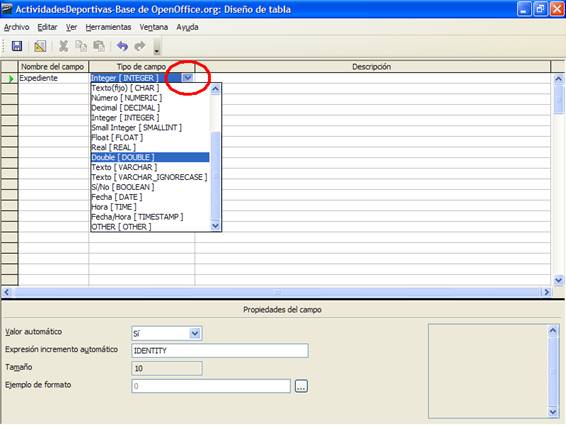This screenshot has width=566, height=425.
Task: Click the Paste icon in toolbar
Action: (99, 46)
